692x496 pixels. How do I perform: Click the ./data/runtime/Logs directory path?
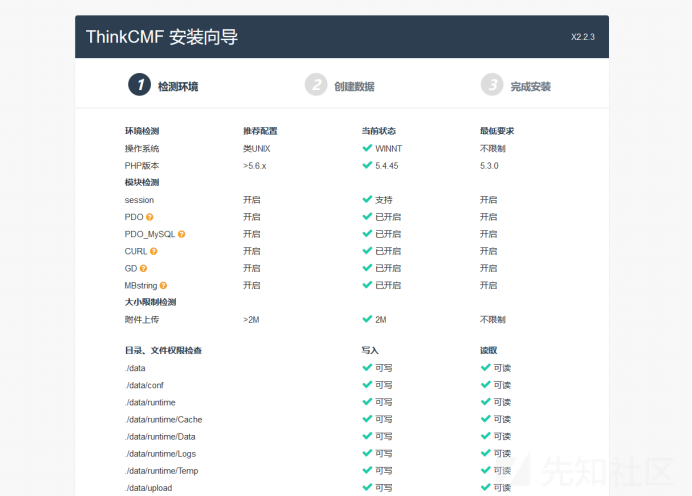pos(161,454)
